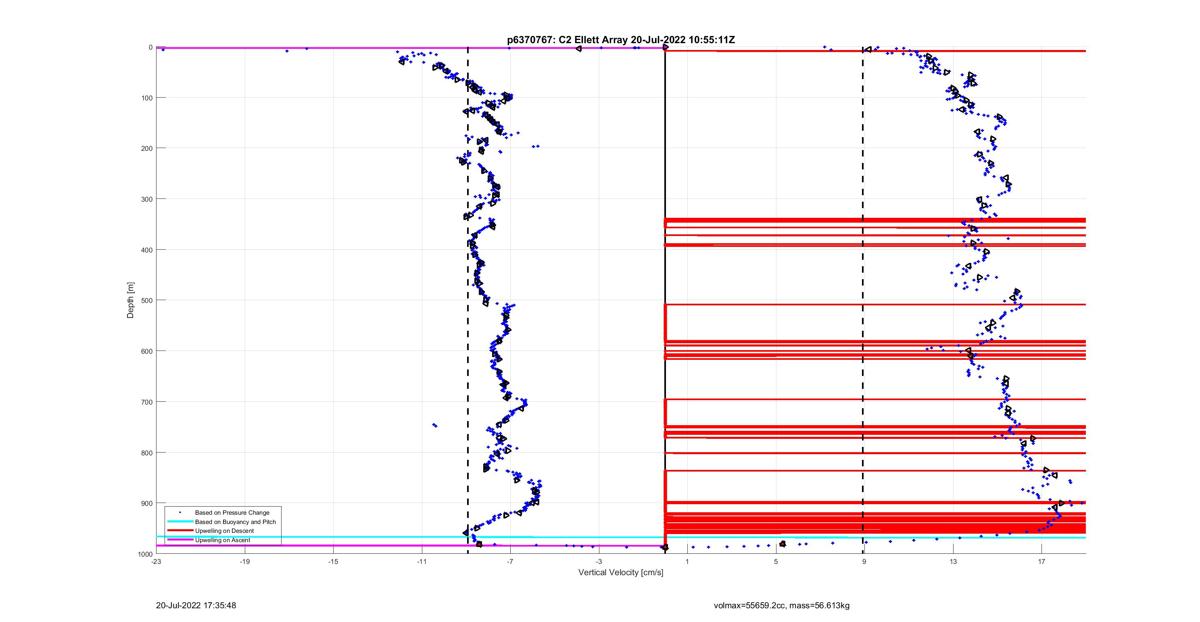Select the 'Vertical Velocity [cm/s]' x-axis label

[620, 572]
